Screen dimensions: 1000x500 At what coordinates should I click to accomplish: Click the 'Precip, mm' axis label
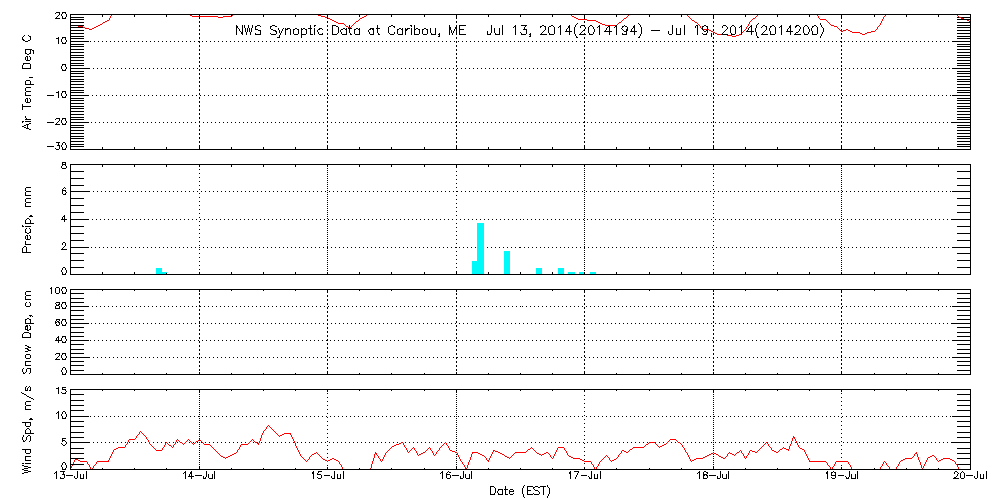[28, 220]
